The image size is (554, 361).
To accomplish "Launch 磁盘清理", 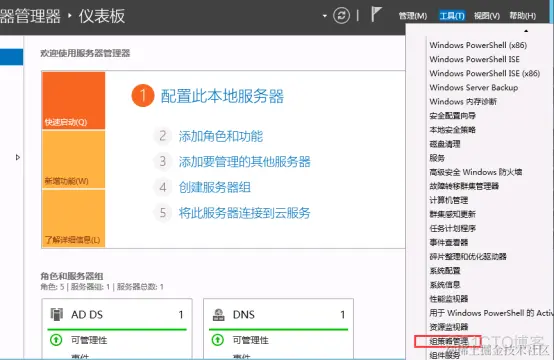I will [445, 144].
